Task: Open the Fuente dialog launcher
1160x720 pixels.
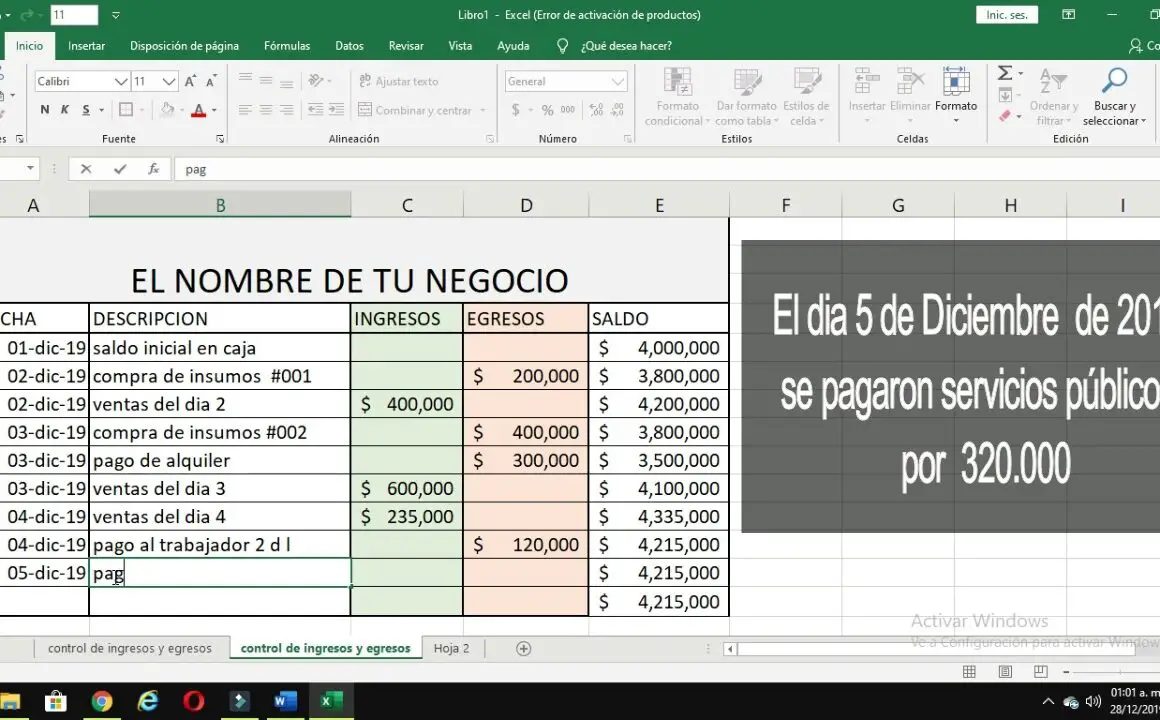Action: [x=220, y=138]
